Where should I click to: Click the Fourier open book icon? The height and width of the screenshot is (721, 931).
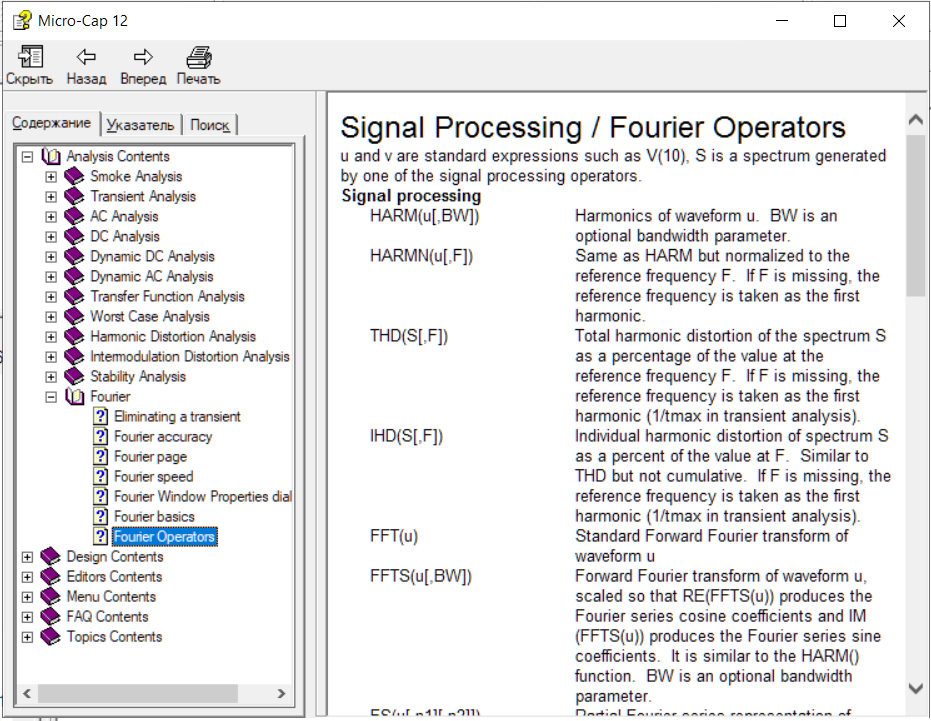pos(75,397)
